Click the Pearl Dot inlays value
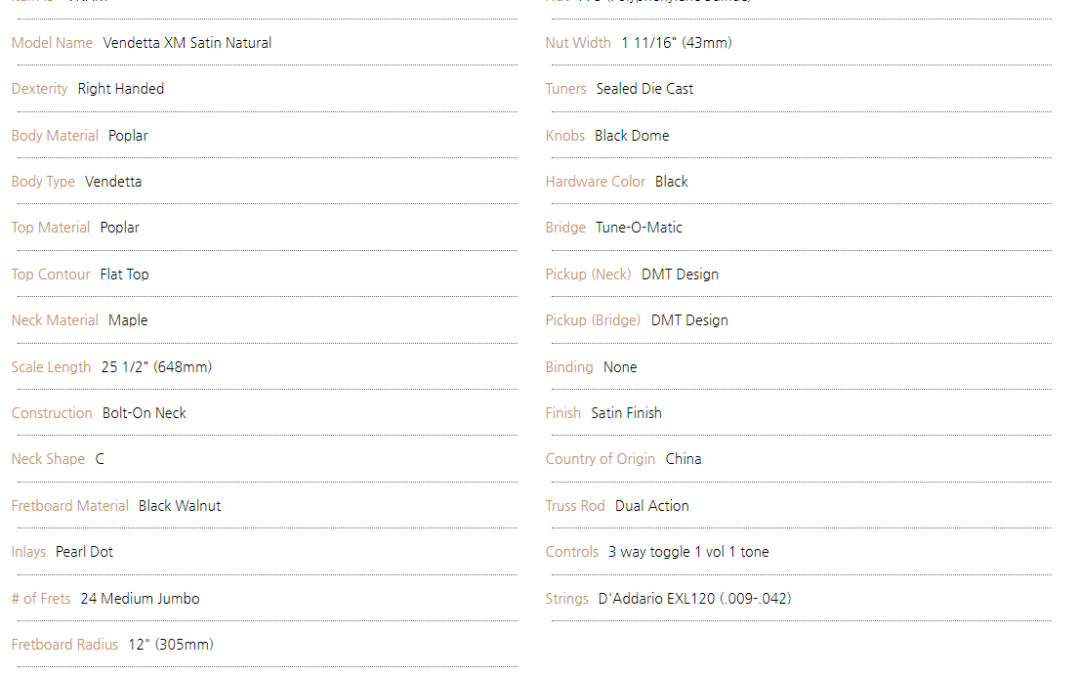The image size is (1080, 675). tap(84, 552)
